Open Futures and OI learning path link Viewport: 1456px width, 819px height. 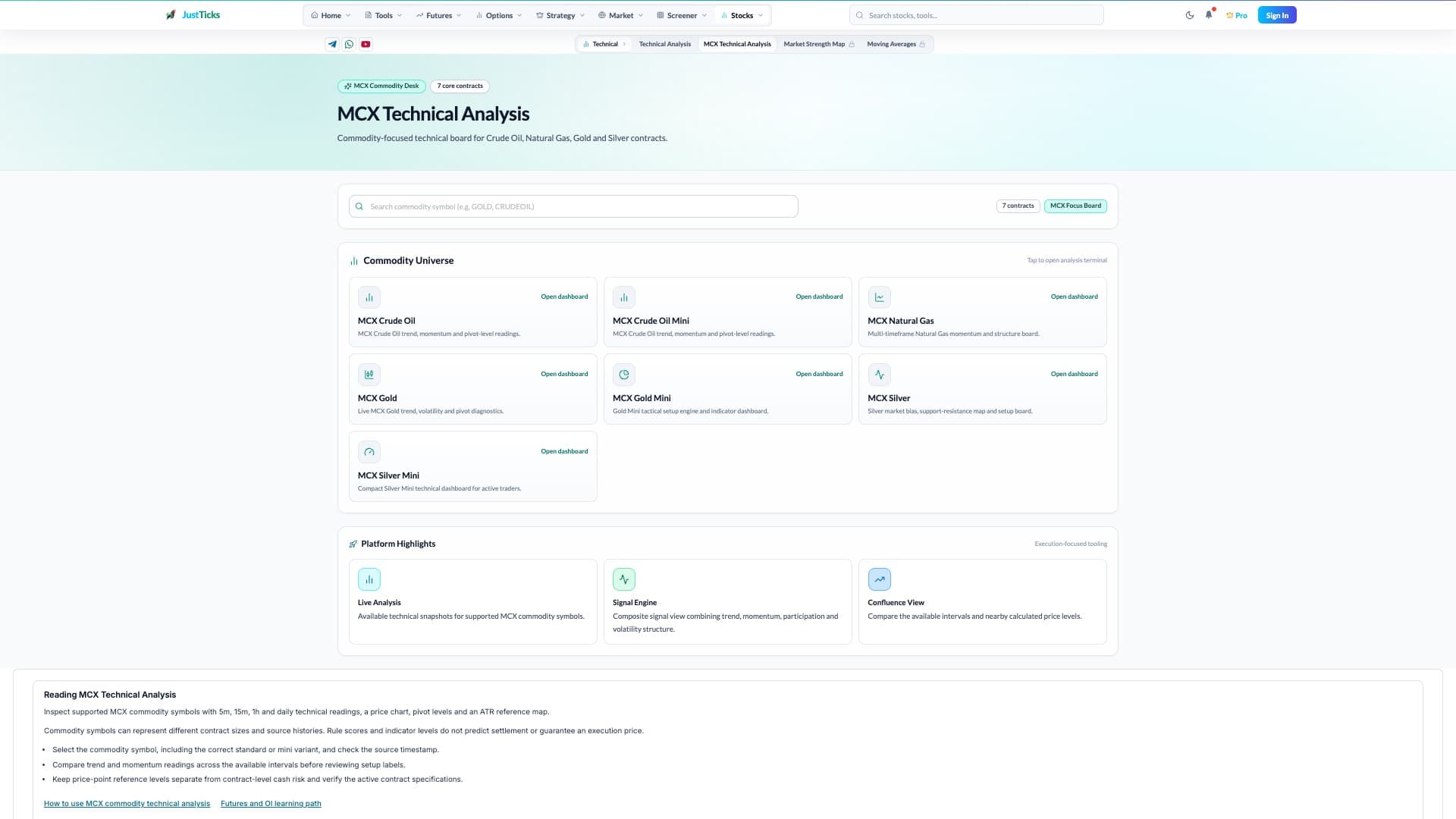[271, 804]
